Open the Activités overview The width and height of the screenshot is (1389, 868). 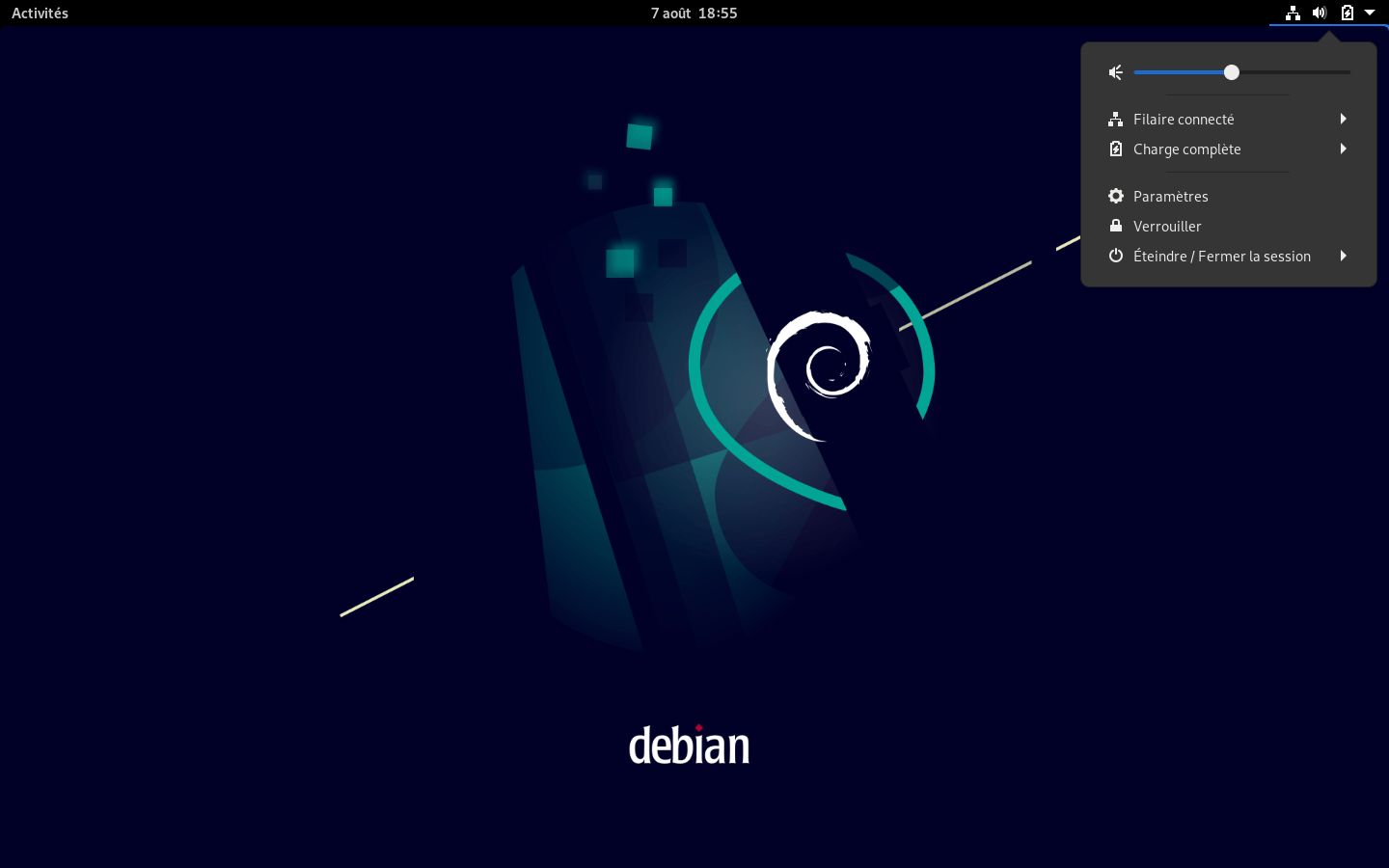tap(40, 13)
